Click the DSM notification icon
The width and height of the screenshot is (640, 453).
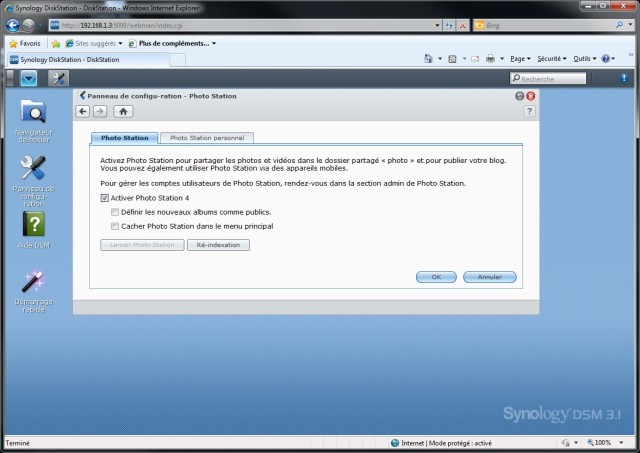[x=624, y=78]
